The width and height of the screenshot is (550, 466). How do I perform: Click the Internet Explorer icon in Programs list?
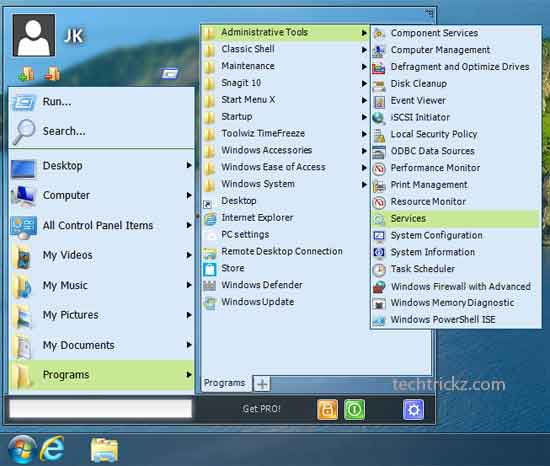tap(210, 218)
